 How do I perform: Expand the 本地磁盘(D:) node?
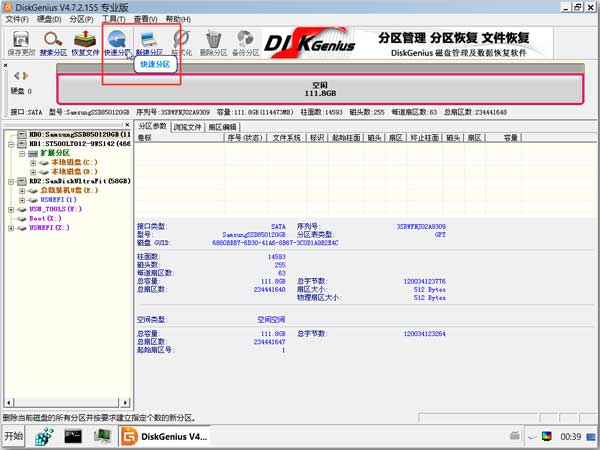pos(33,172)
